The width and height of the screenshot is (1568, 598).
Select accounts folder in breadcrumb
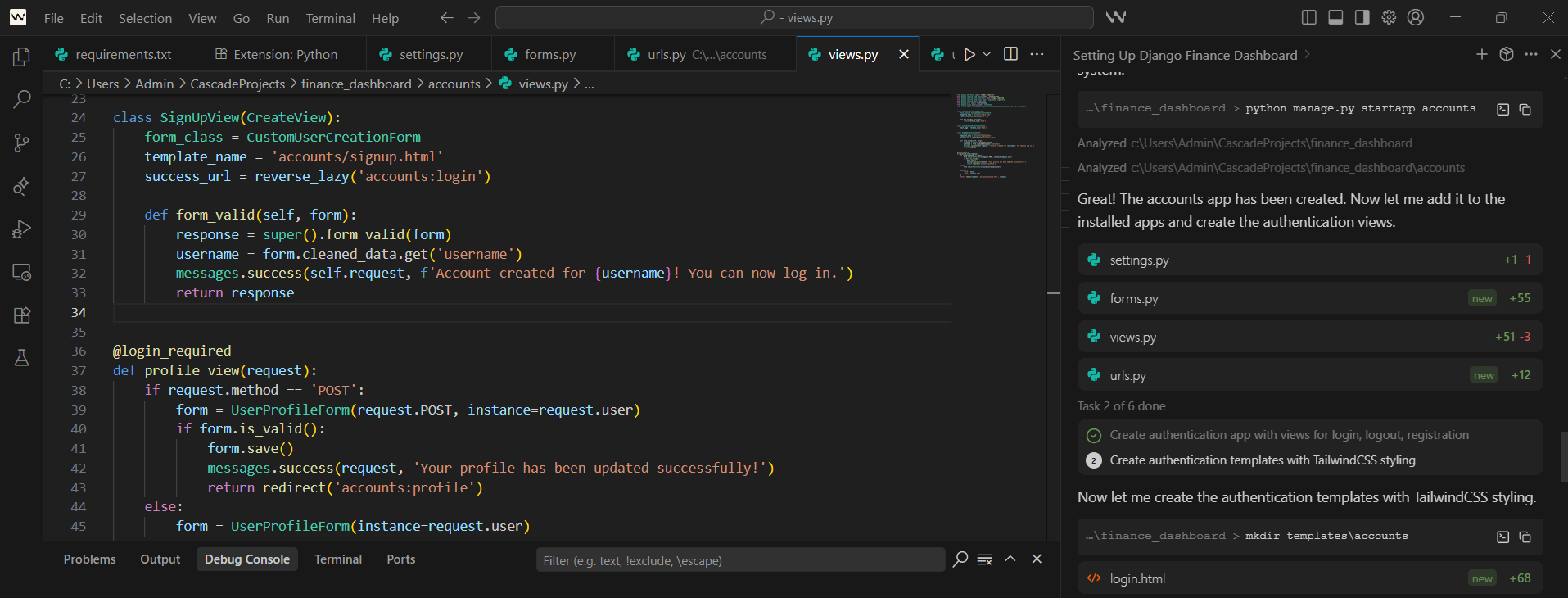(454, 84)
